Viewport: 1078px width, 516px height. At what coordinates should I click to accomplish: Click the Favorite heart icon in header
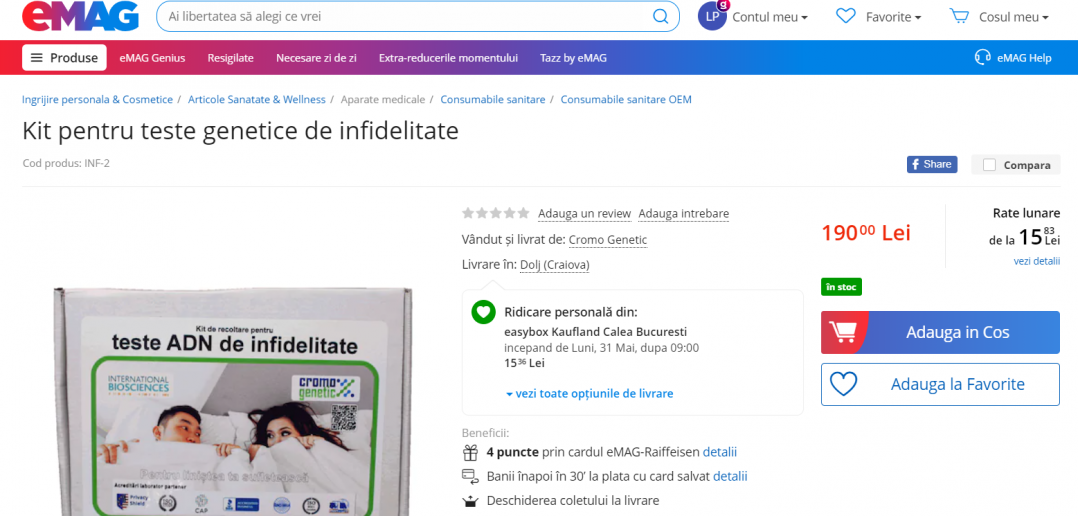[846, 16]
